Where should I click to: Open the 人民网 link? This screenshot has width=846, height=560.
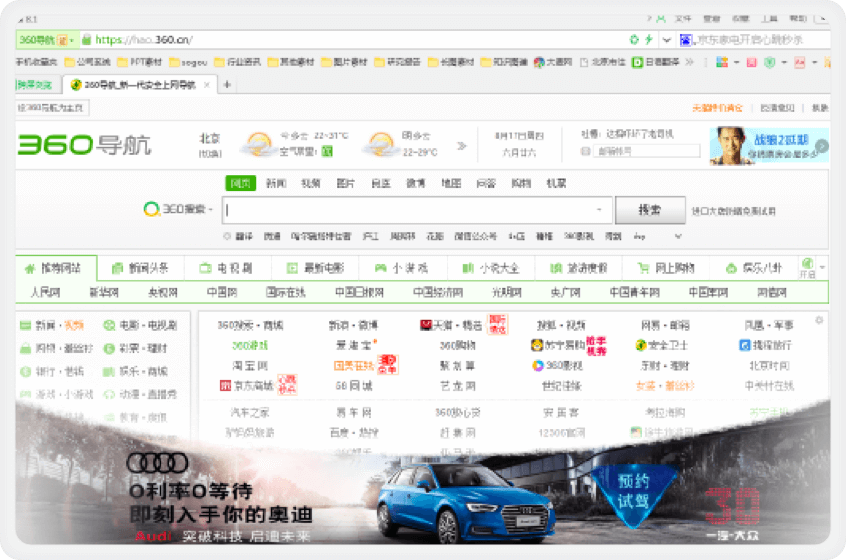tap(45, 292)
